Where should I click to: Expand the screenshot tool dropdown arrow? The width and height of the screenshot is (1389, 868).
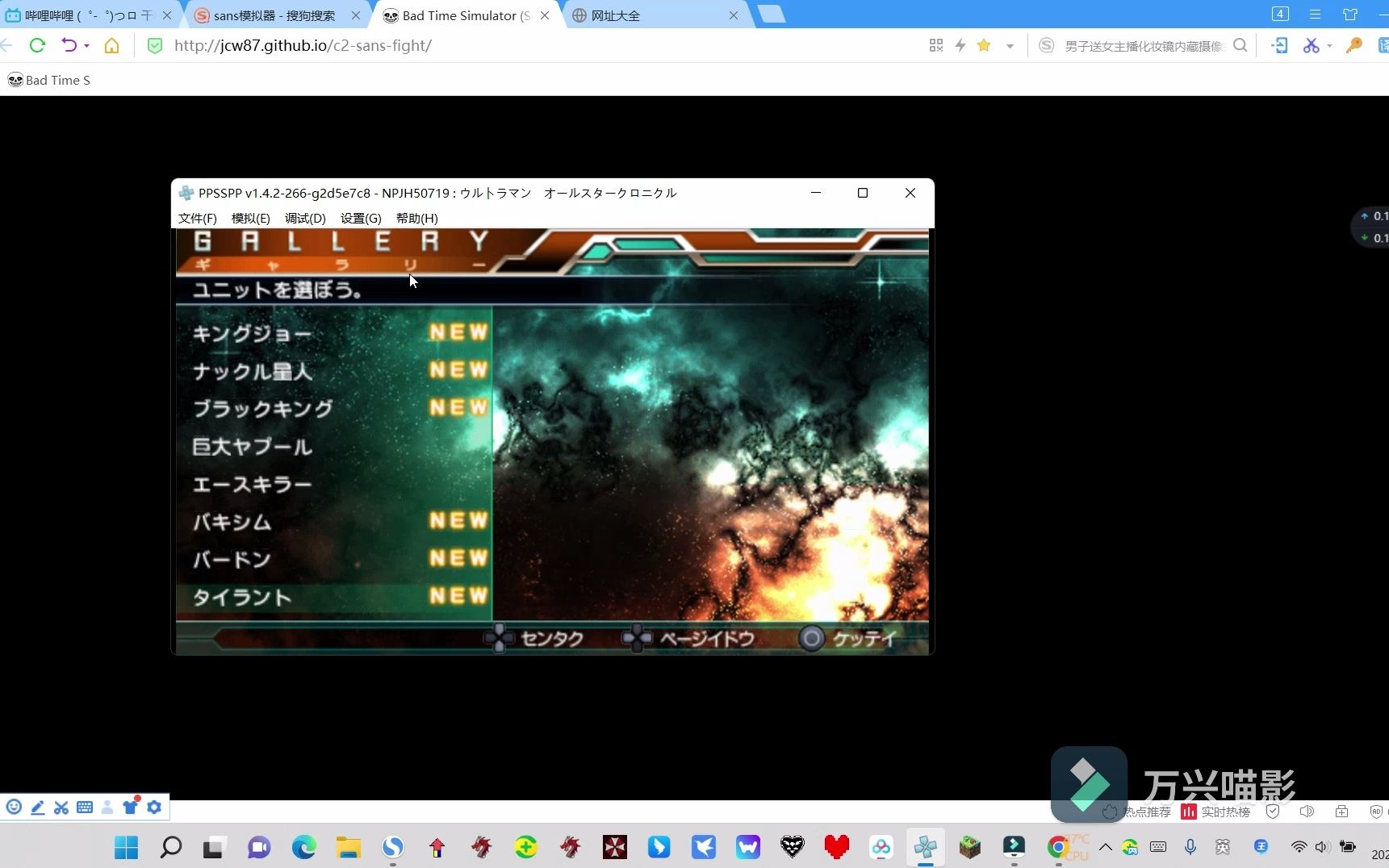(x=1329, y=46)
